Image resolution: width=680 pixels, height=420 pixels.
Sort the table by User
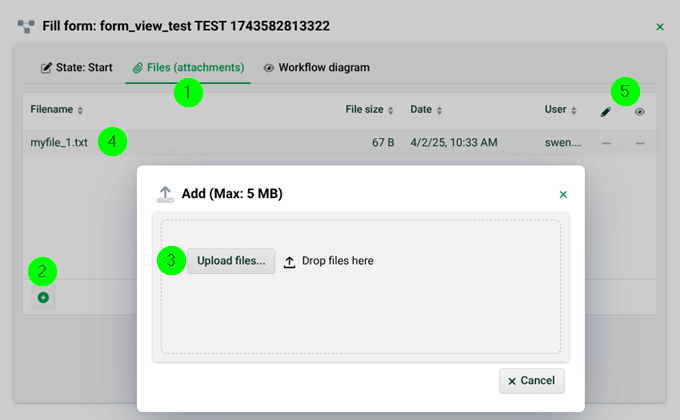point(560,109)
